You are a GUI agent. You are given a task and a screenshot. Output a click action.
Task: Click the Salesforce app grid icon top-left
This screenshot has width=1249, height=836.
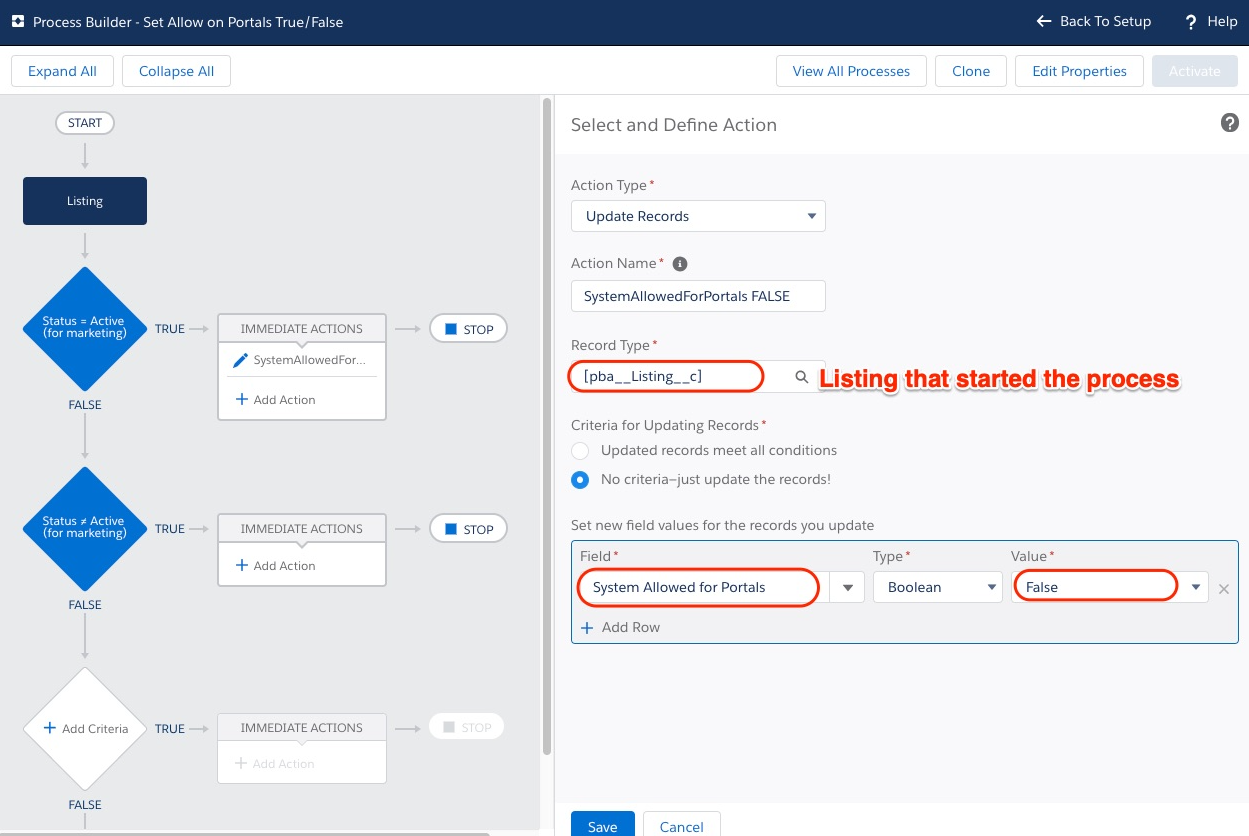[x=17, y=20]
